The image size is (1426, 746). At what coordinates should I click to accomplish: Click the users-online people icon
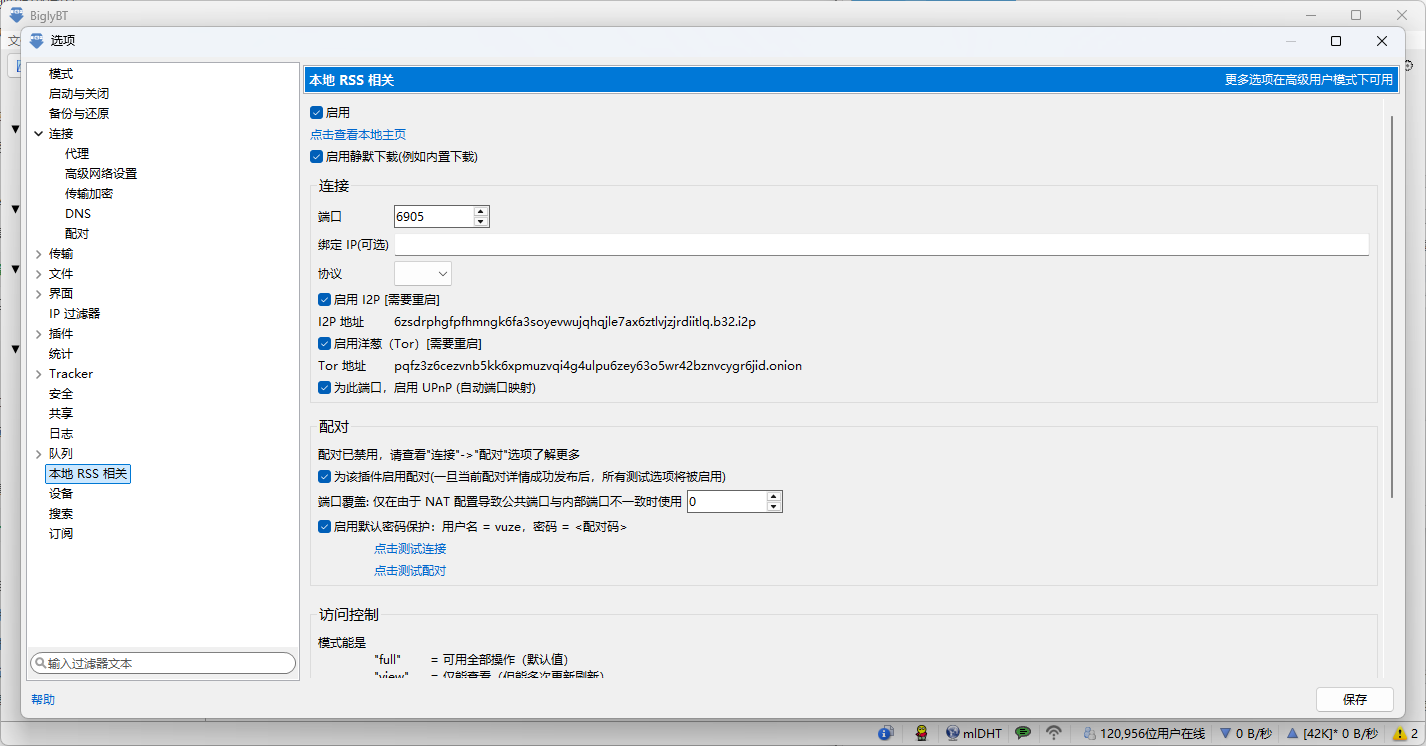pos(1089,733)
